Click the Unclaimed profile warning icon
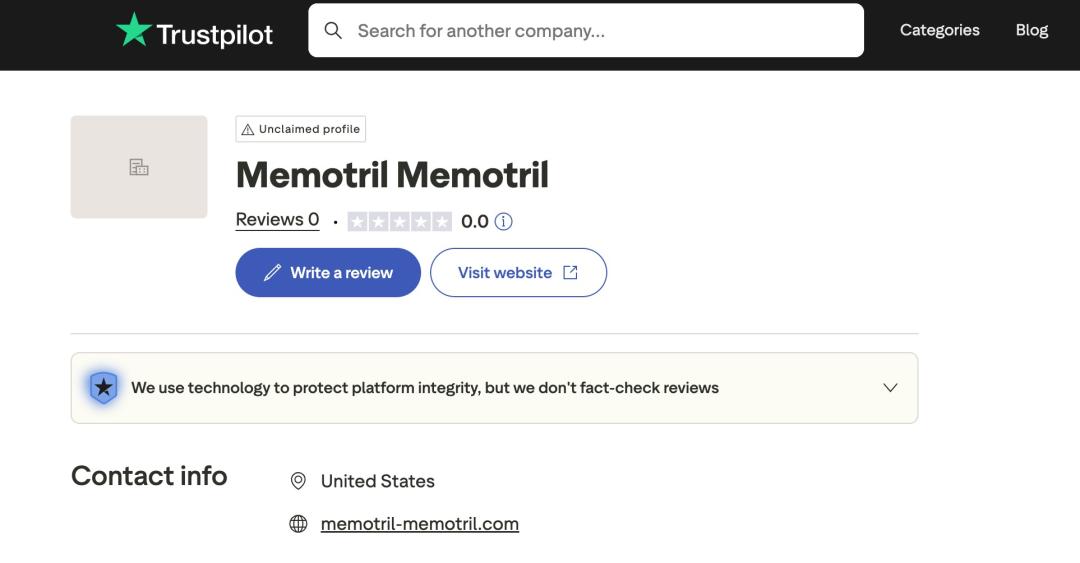The height and width of the screenshot is (563, 1080). coord(248,129)
